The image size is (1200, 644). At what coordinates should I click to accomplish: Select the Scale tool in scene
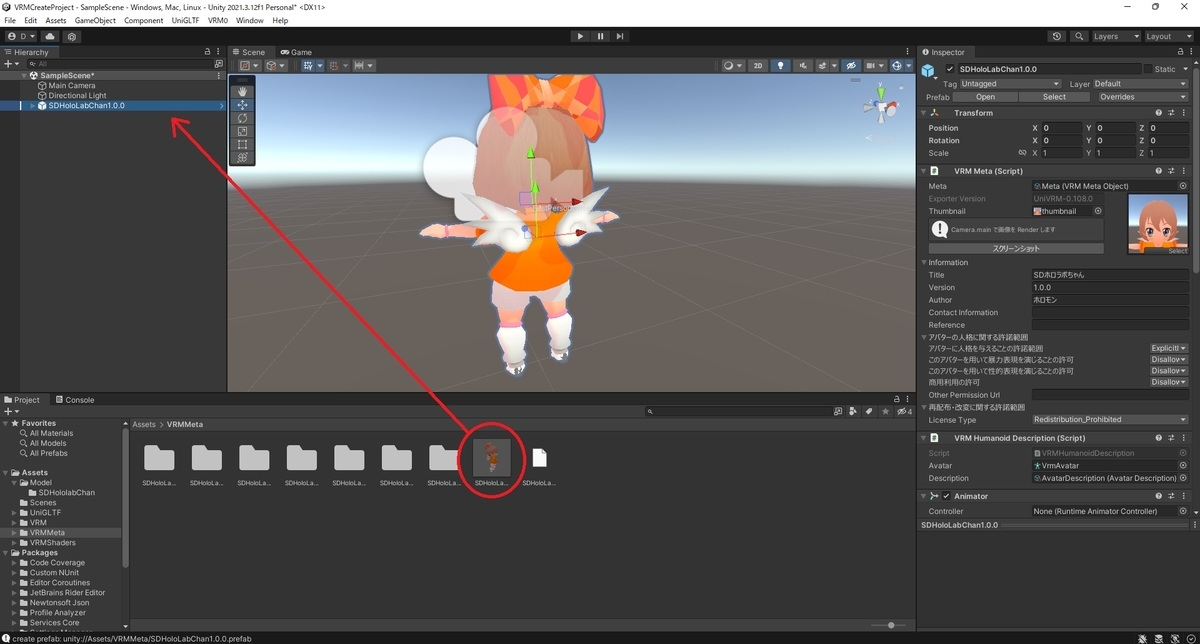242,131
